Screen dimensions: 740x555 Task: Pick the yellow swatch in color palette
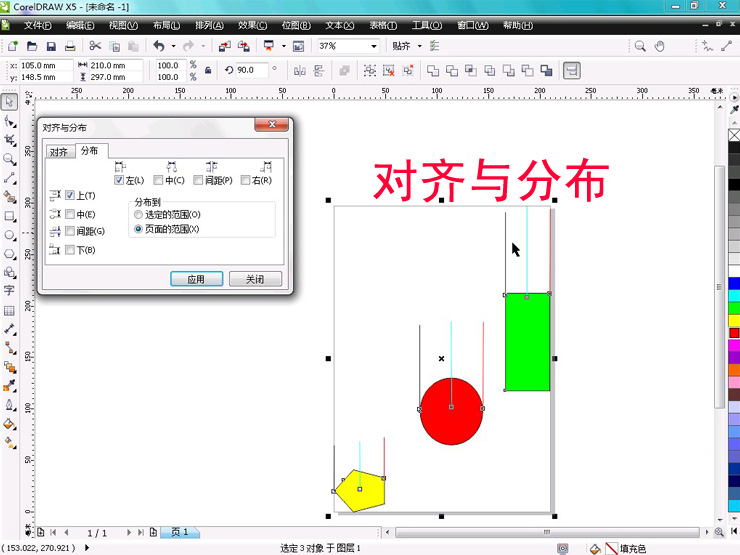tap(734, 320)
